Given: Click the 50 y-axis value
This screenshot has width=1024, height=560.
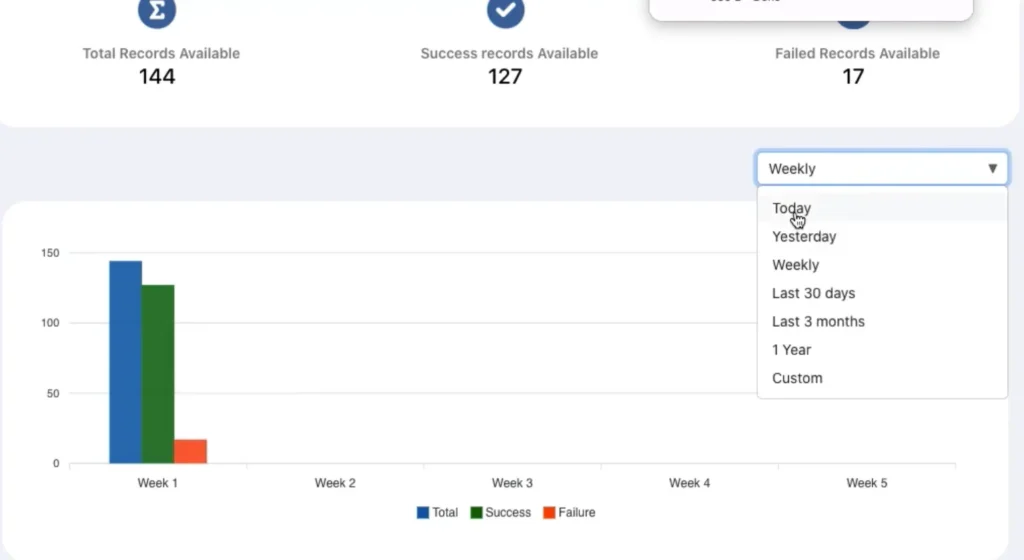Looking at the screenshot, I should (53, 394).
